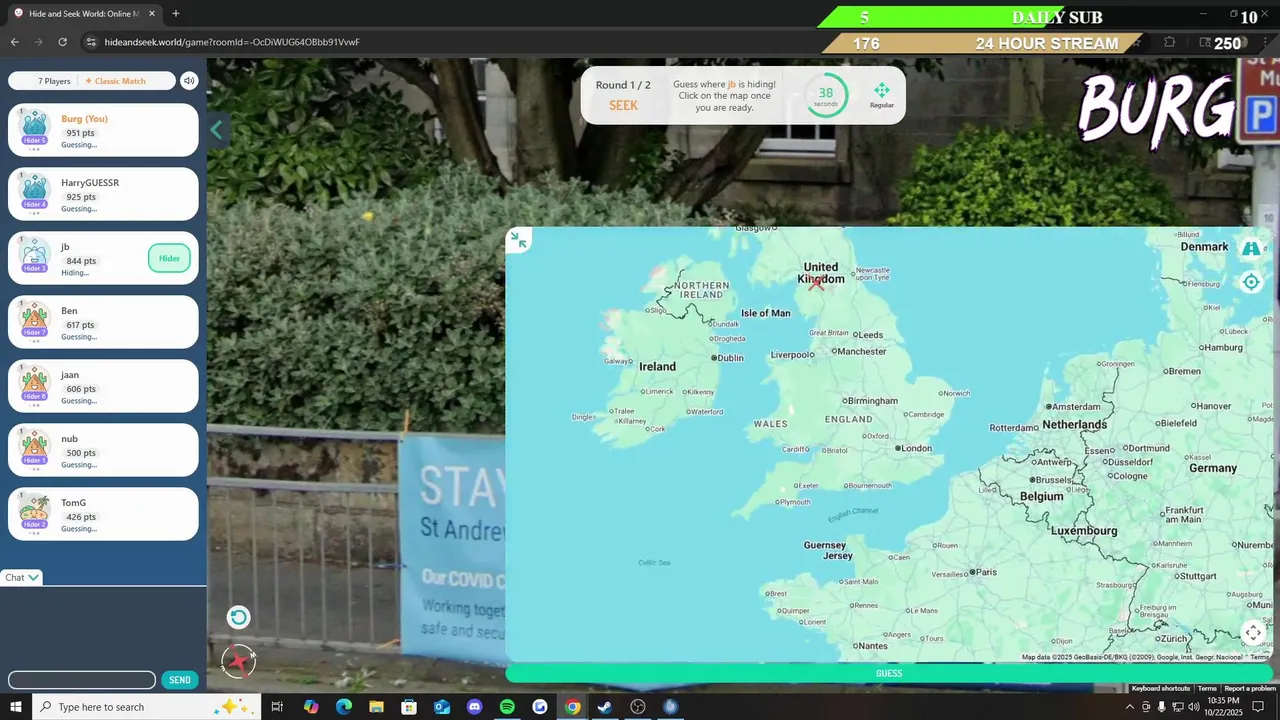
Task: Switch the map to road layer icon
Action: point(1251,248)
